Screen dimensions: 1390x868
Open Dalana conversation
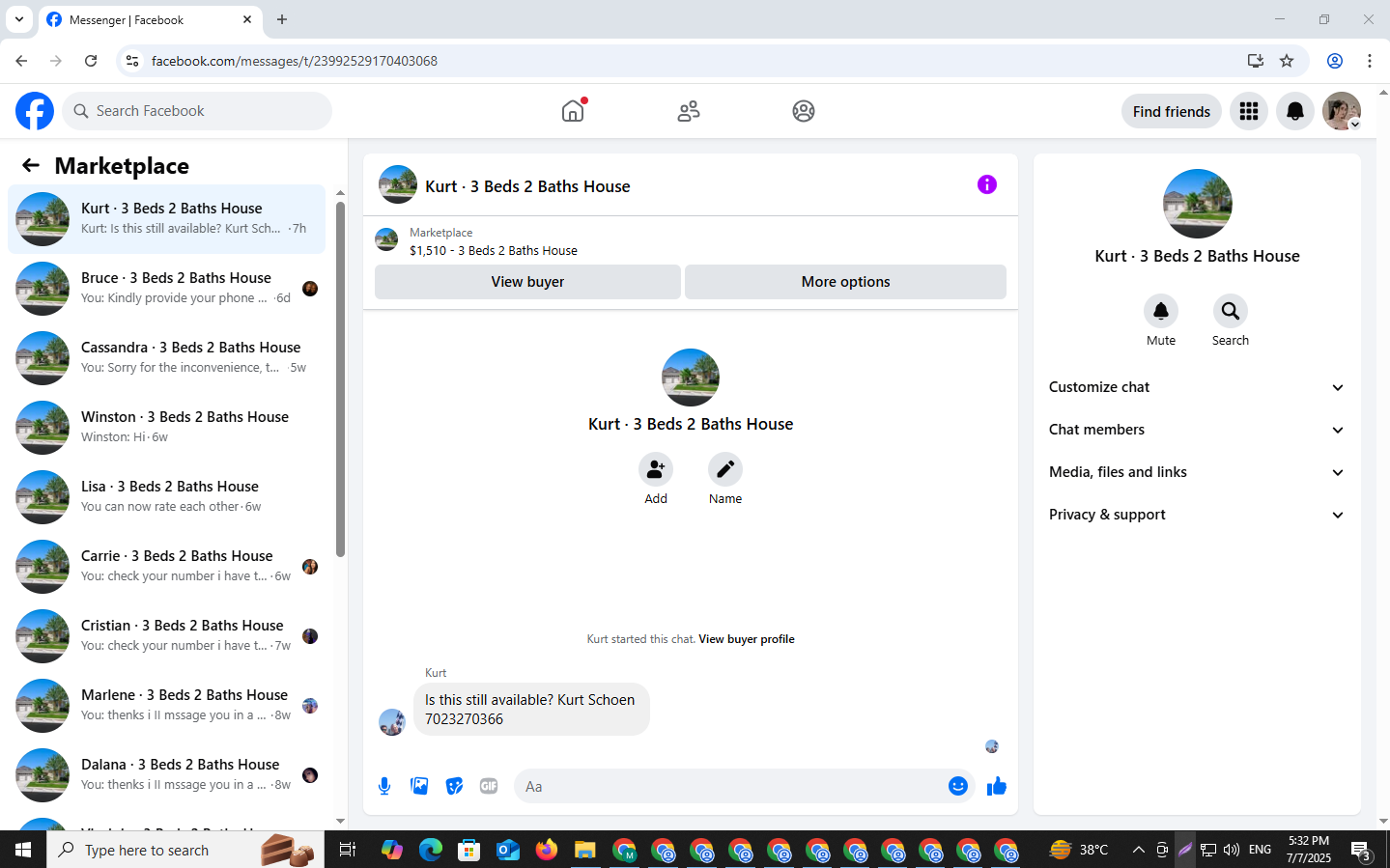point(166,775)
